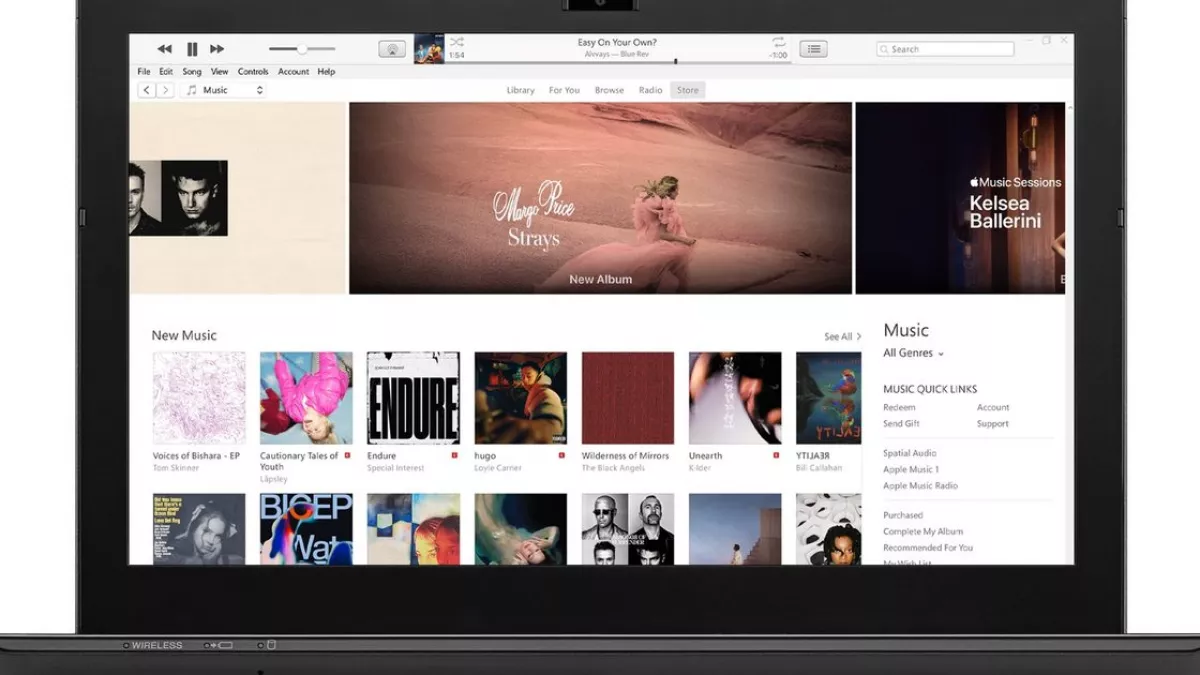
Task: Expand the All Genres dropdown
Action: click(x=913, y=353)
